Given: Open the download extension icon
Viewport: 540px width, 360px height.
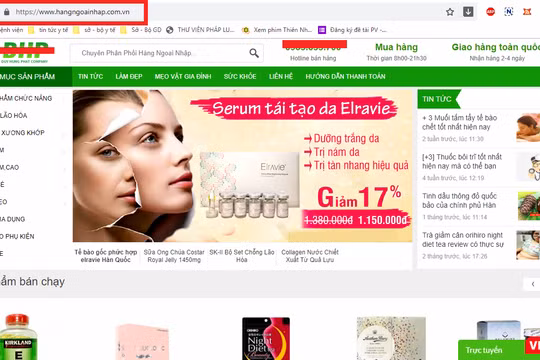Looking at the screenshot, I should click(x=468, y=12).
